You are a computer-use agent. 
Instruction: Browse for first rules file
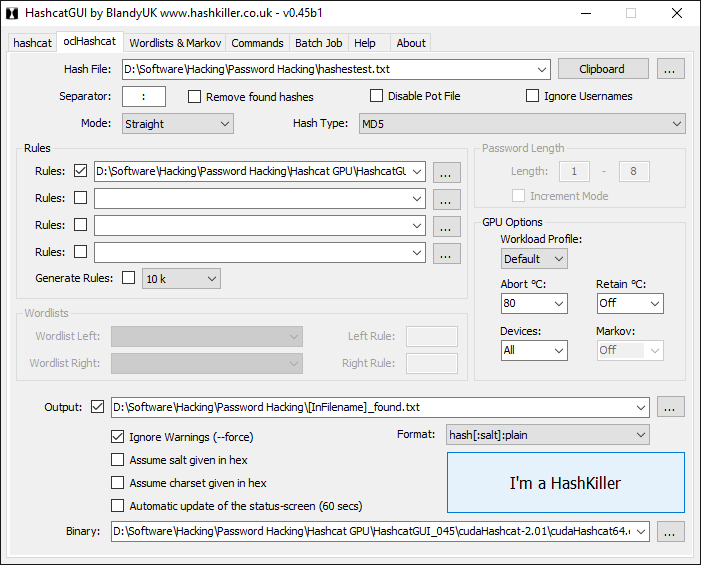coord(447,171)
